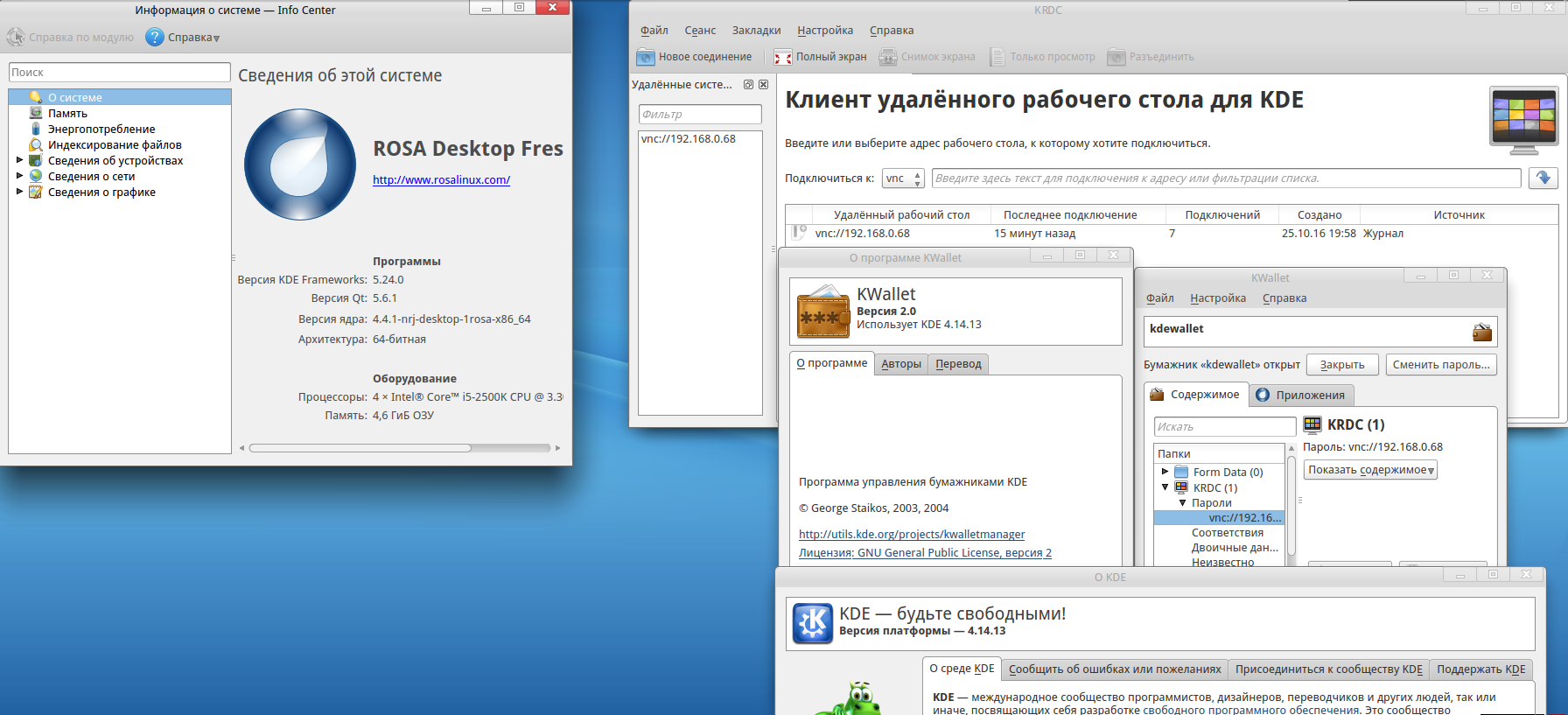1568x715 pixels.
Task: Open the Справка menu in KWallet
Action: click(x=1284, y=298)
